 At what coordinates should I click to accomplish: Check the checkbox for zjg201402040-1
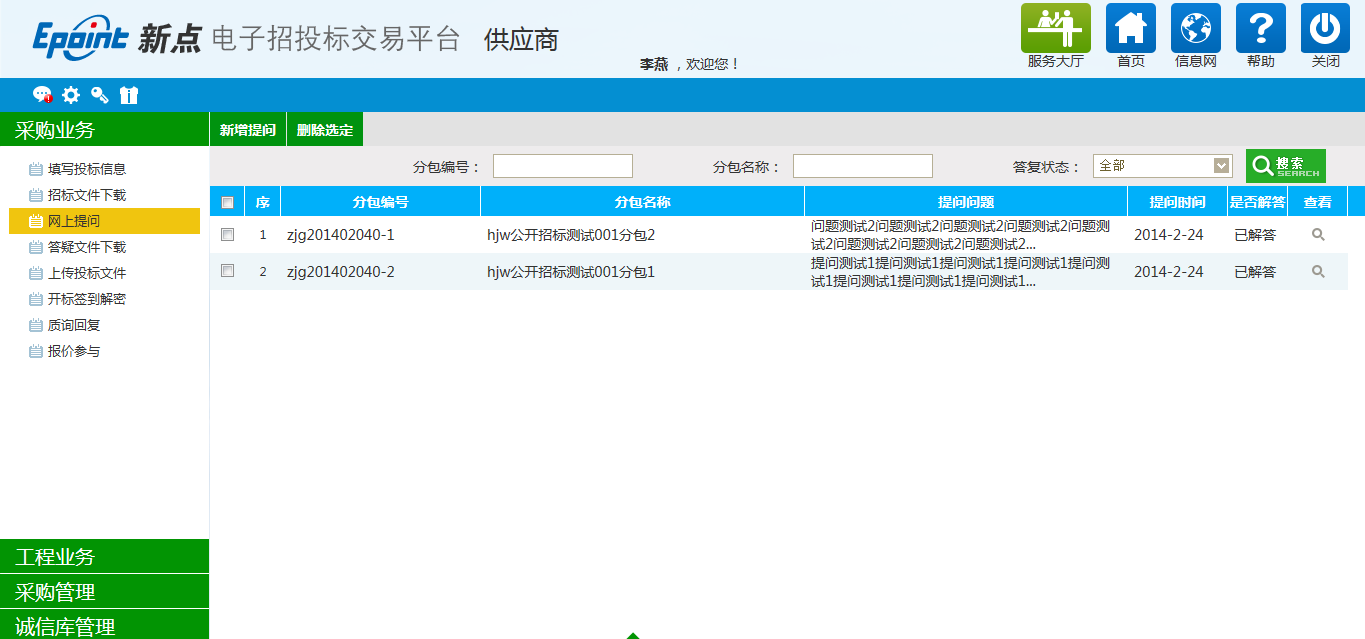pyautogui.click(x=227, y=233)
